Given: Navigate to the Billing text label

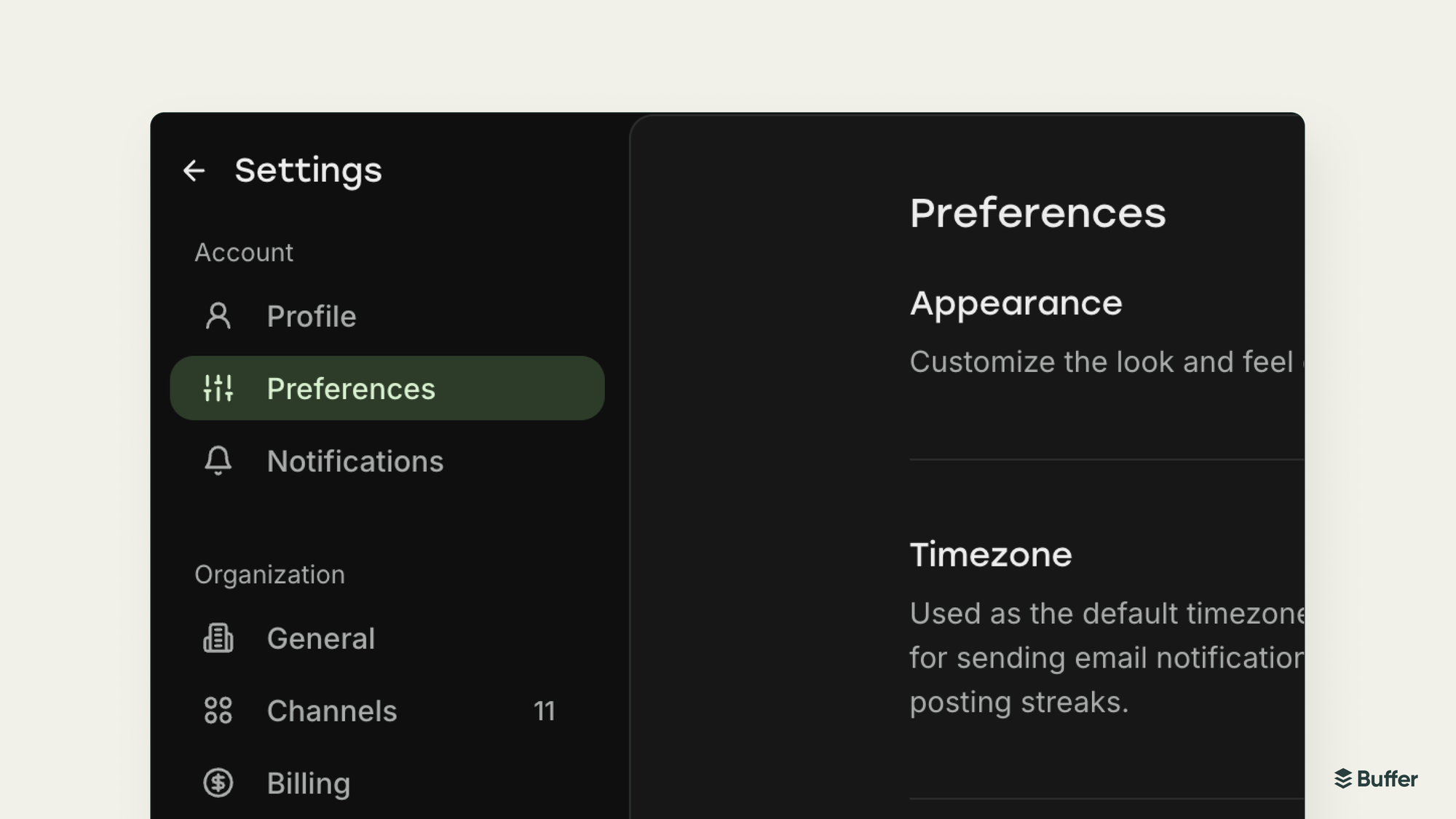Looking at the screenshot, I should pyautogui.click(x=309, y=784).
